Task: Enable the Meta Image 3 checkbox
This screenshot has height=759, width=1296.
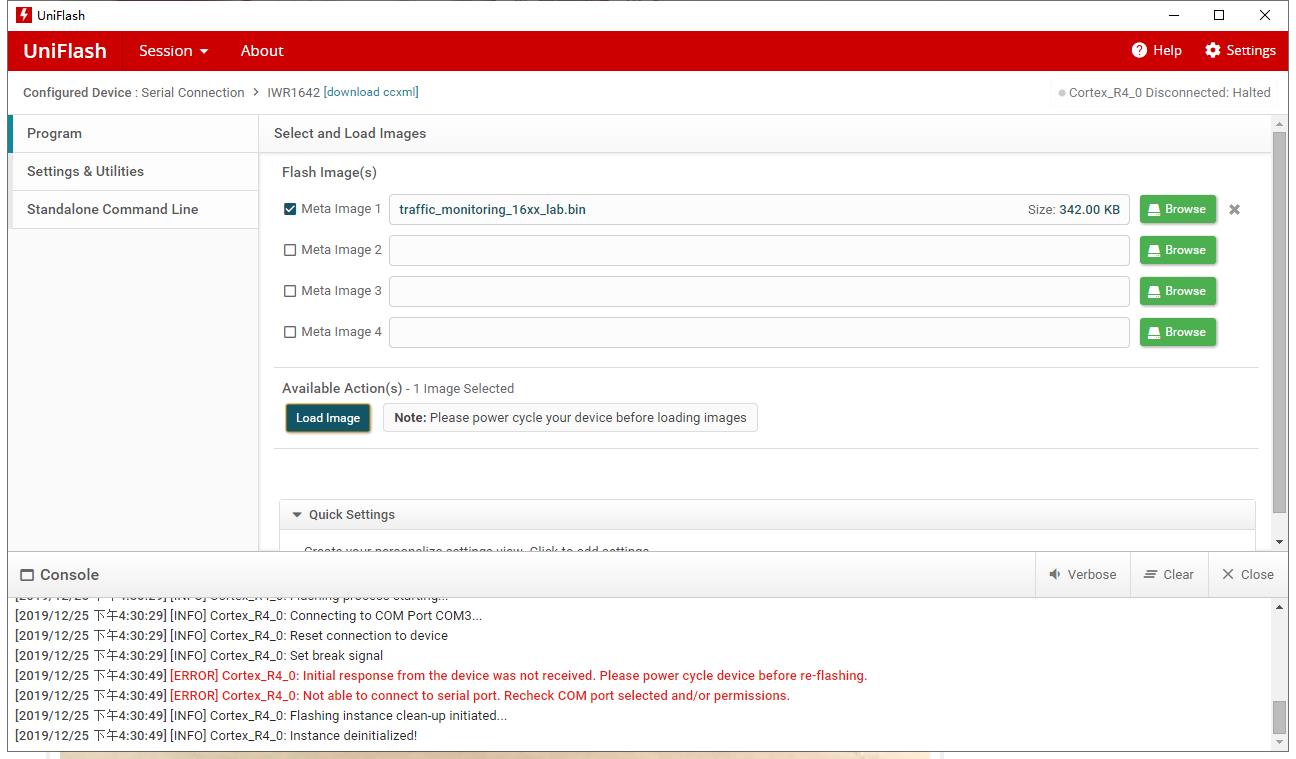Action: pos(290,291)
